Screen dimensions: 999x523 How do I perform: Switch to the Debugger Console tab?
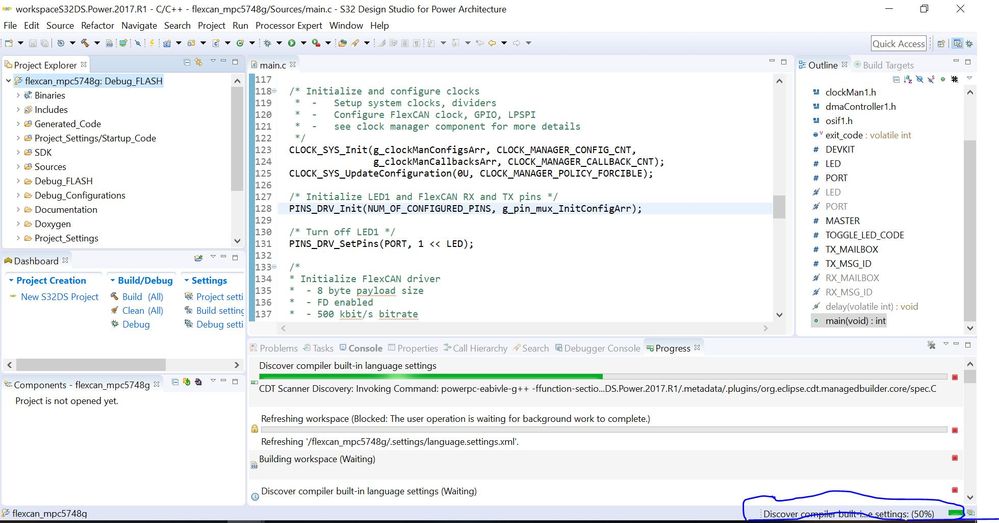pos(597,348)
